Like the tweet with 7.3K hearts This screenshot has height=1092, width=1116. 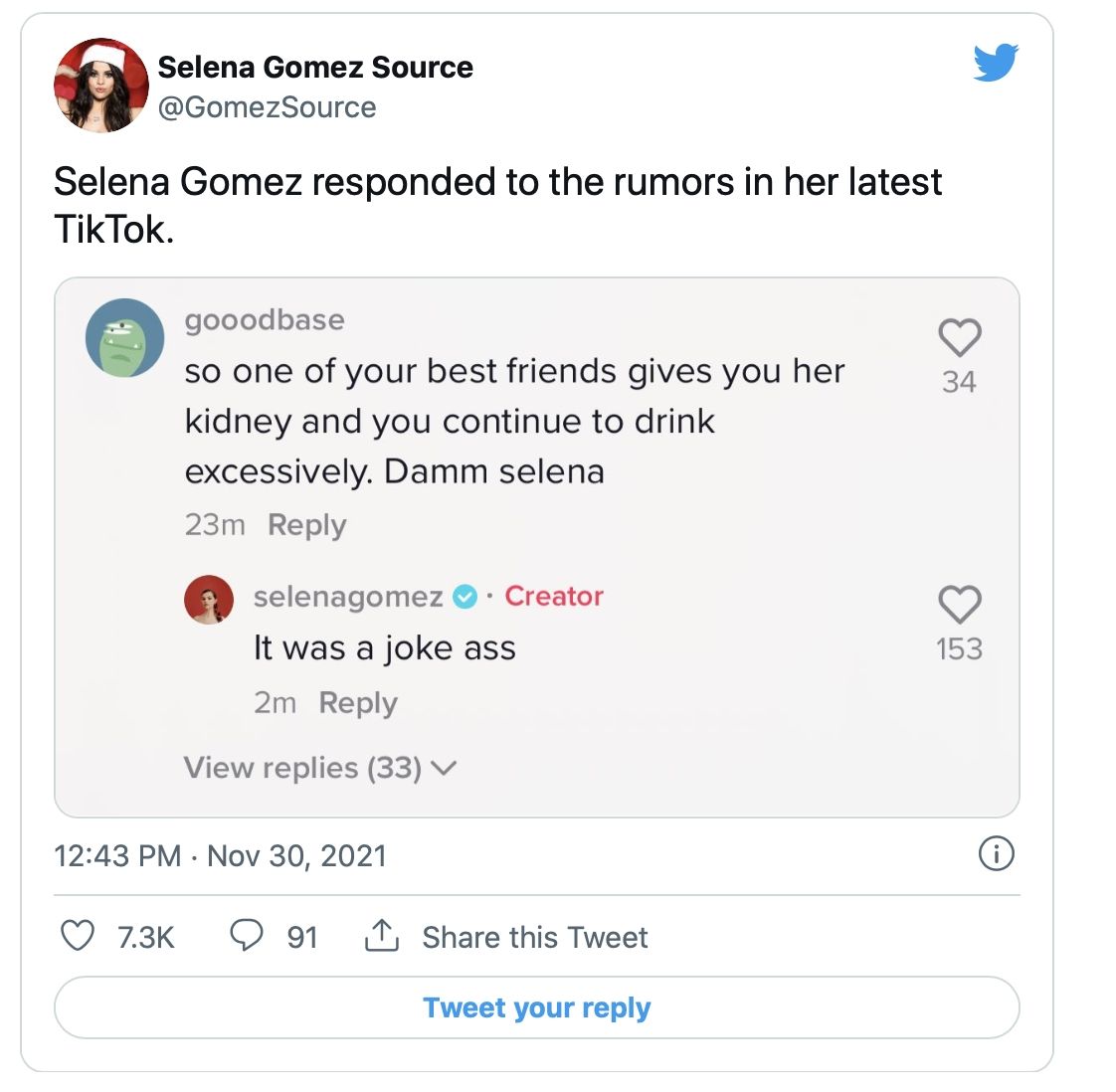point(78,936)
